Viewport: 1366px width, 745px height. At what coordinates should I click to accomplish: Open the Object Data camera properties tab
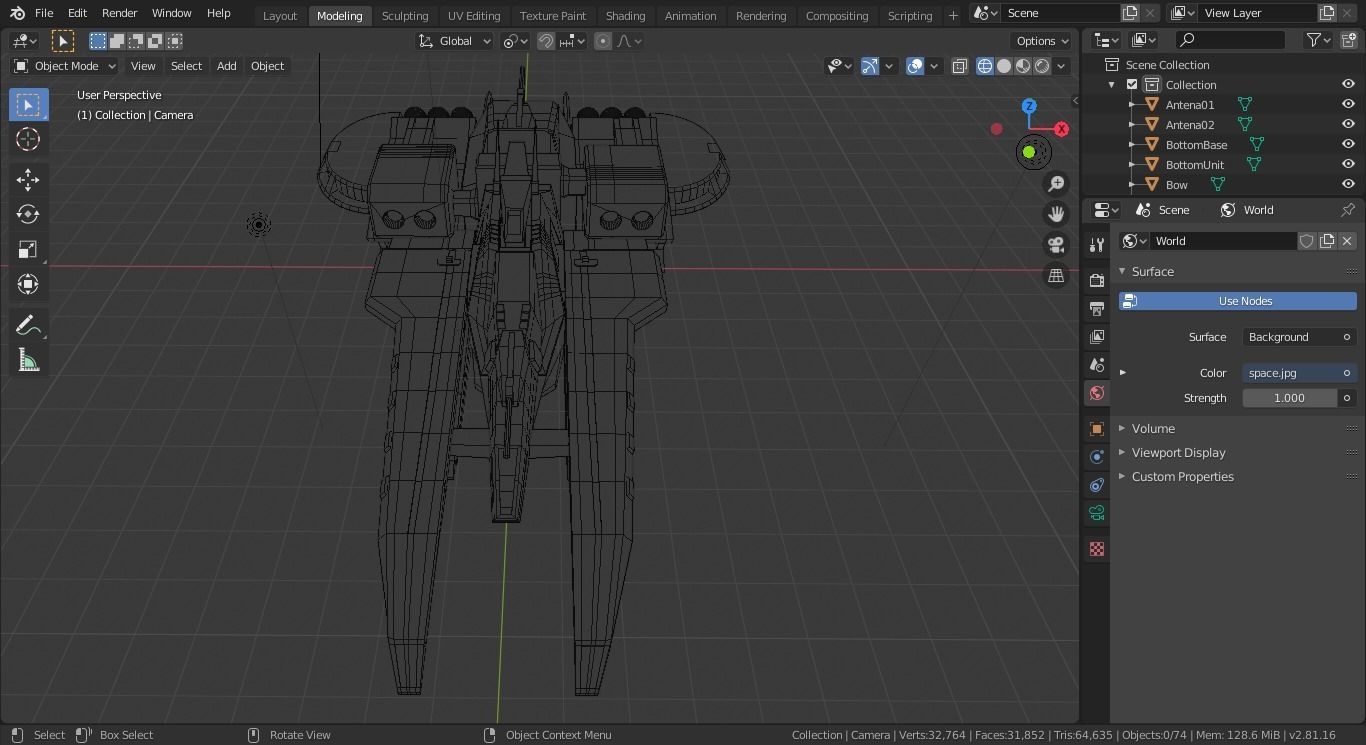(1097, 513)
